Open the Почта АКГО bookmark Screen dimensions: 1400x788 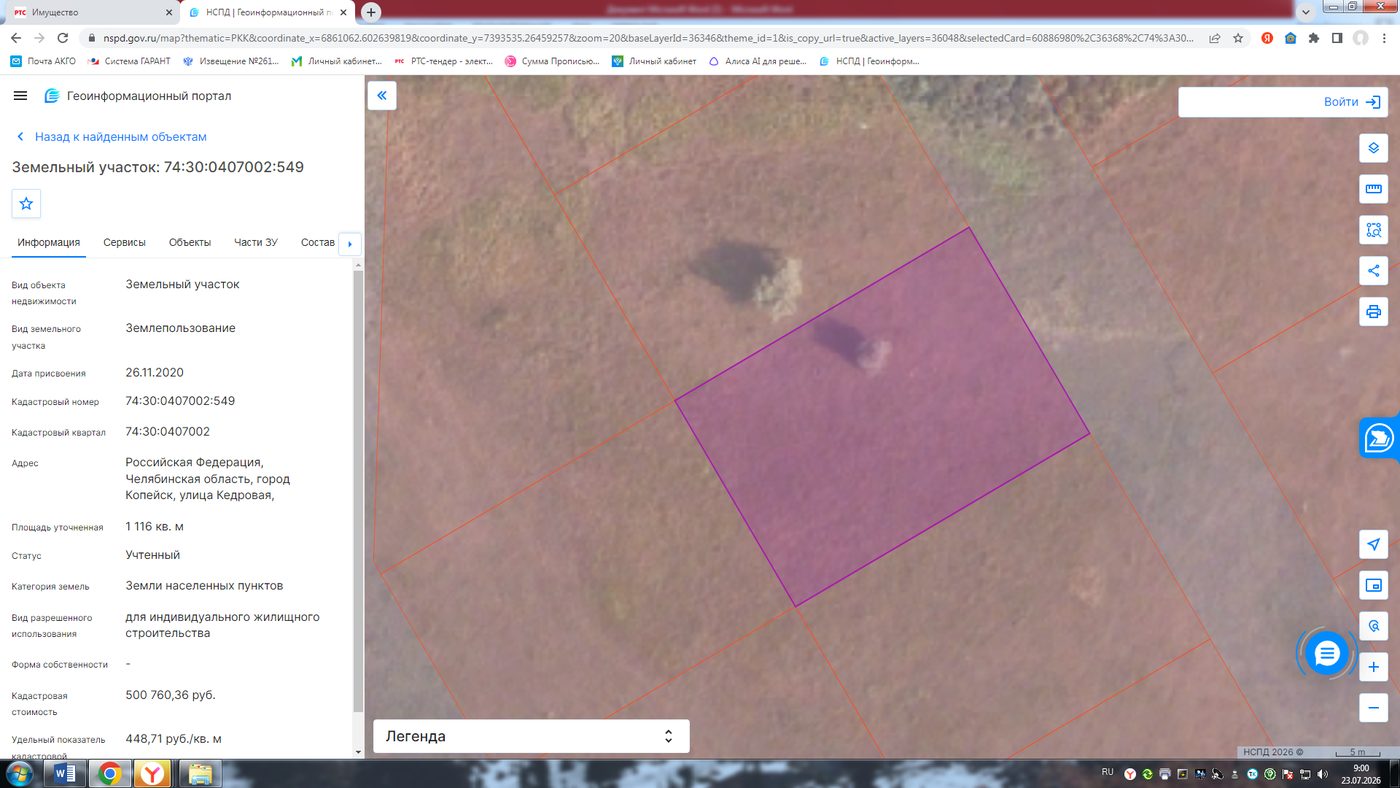coord(42,61)
